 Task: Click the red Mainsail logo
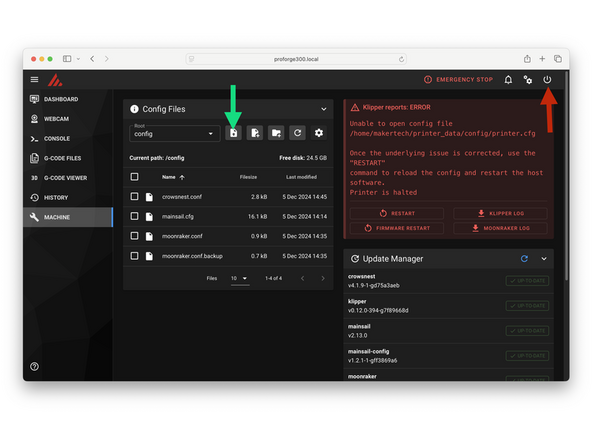pos(55,80)
